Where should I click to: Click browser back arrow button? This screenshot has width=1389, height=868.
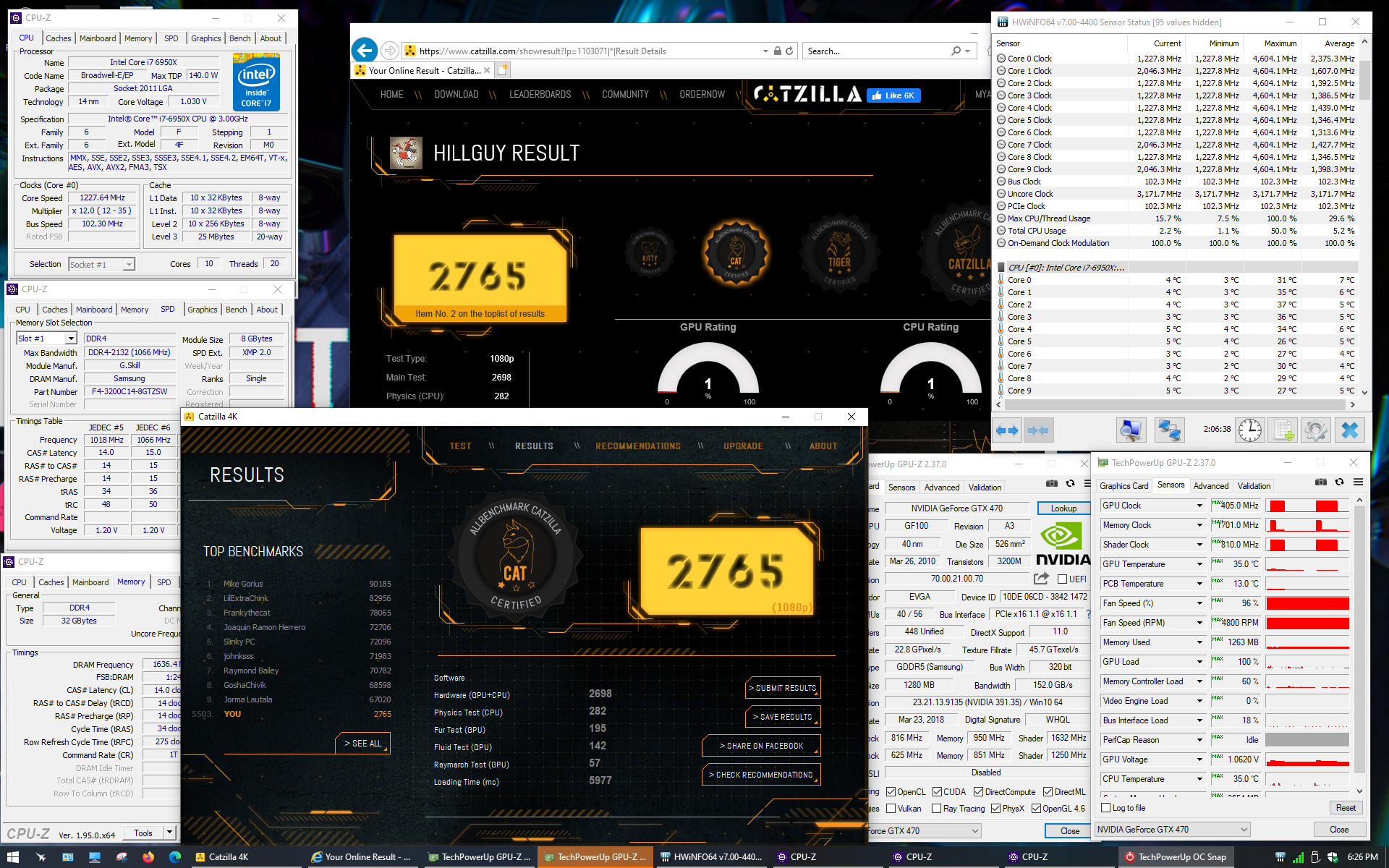[x=365, y=50]
